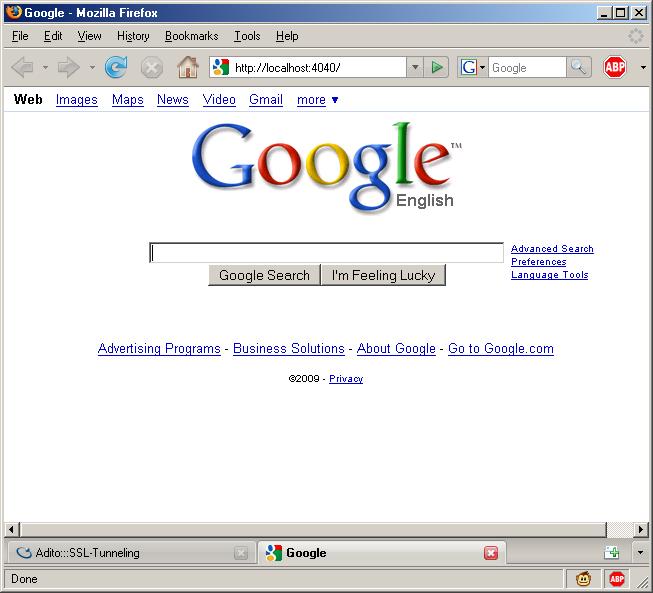
Task: Click the 'Done' status bar text
Action: (24, 579)
